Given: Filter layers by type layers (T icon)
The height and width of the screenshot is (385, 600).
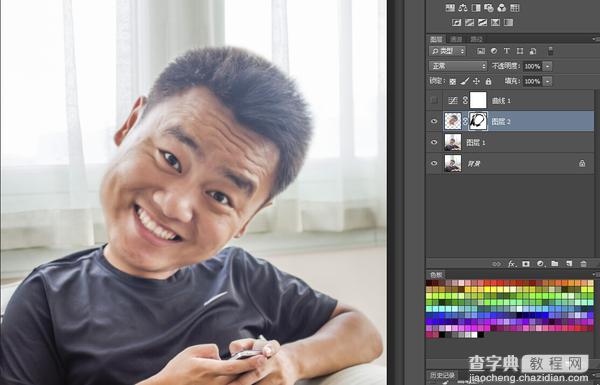Looking at the screenshot, I should coord(507,51).
